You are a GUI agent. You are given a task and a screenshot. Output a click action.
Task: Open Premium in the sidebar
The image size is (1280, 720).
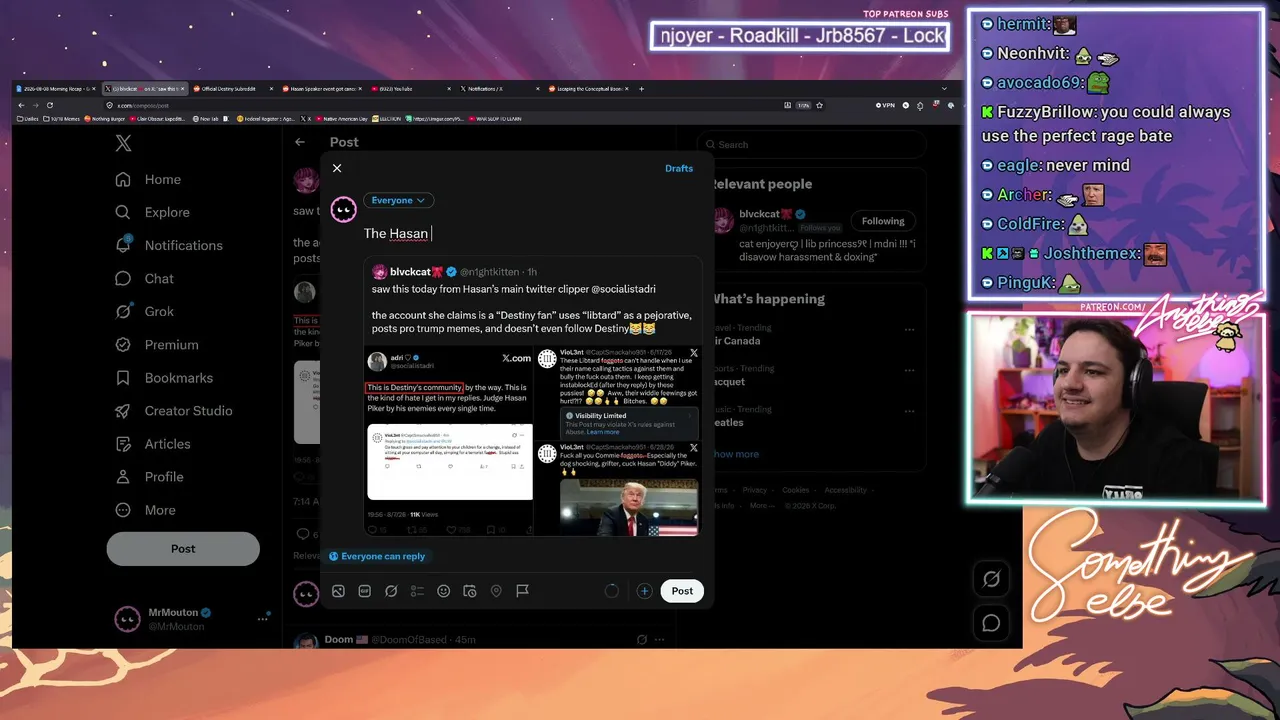156,344
